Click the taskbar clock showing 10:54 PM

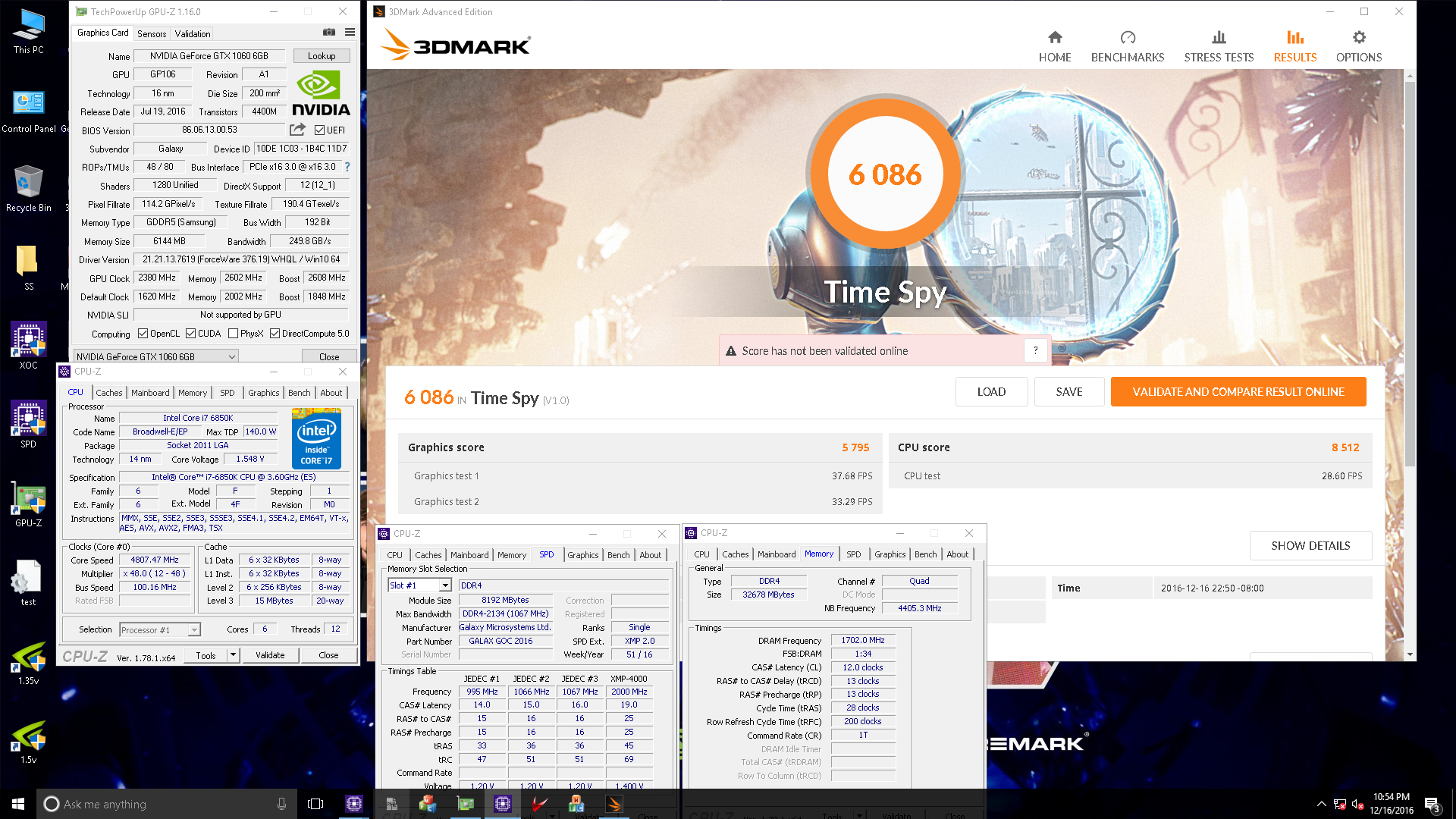tap(1392, 804)
